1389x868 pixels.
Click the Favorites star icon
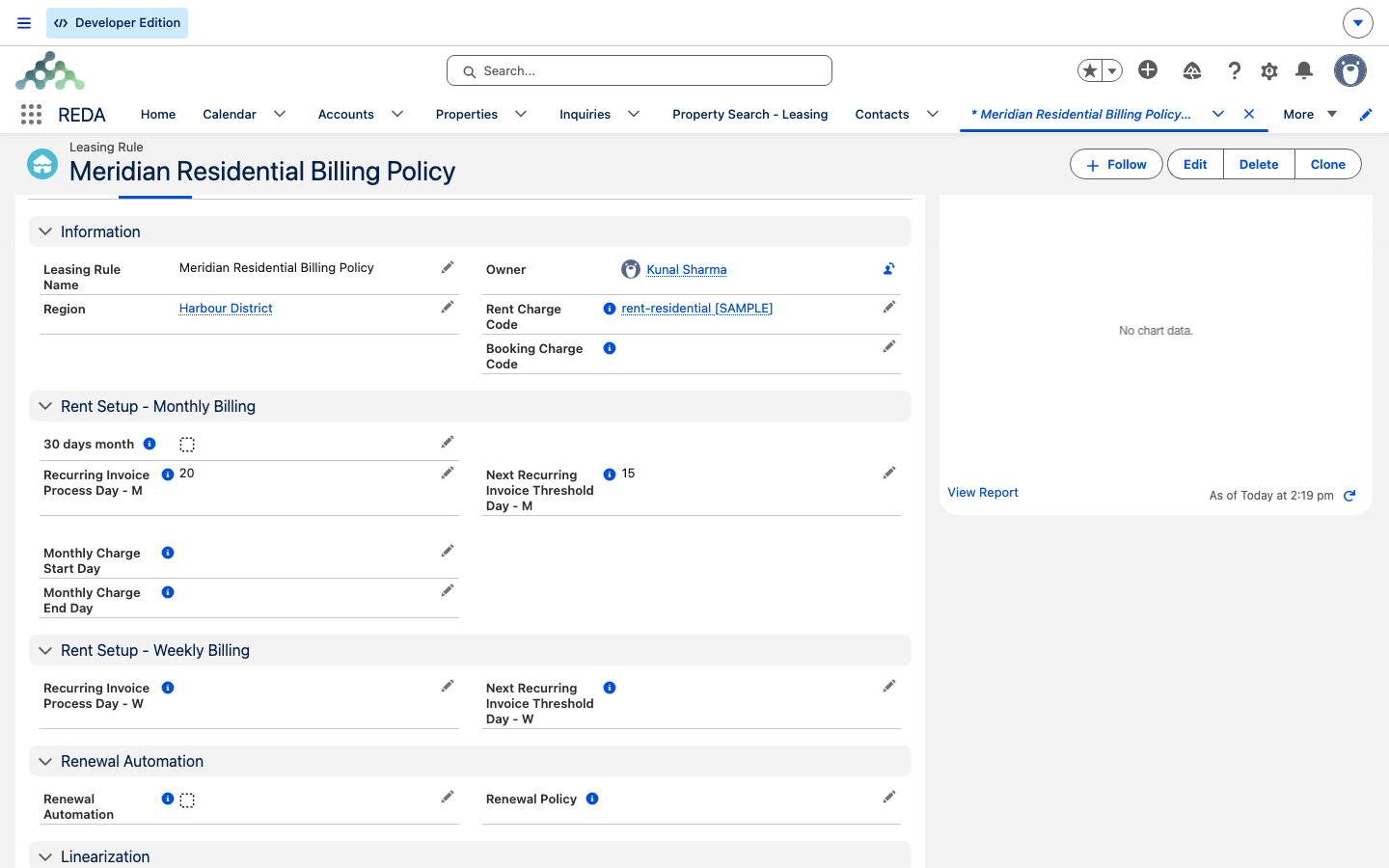(1090, 70)
